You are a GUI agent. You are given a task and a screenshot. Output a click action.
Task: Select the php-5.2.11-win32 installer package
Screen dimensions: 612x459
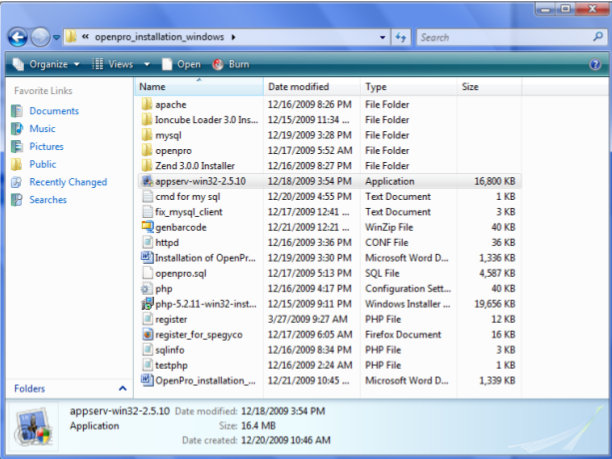(x=198, y=303)
